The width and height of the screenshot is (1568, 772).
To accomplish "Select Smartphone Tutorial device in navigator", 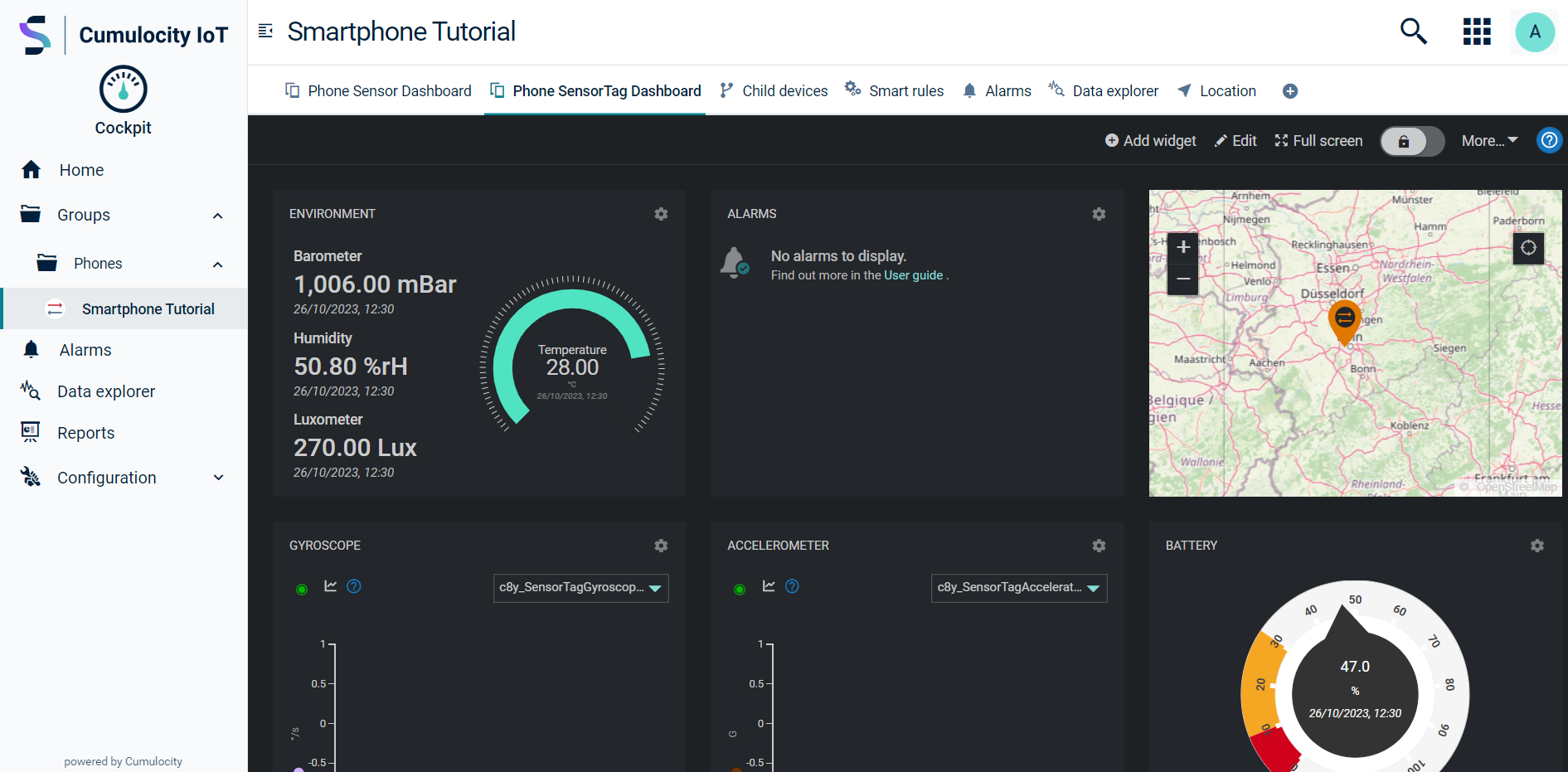I will [x=124, y=309].
